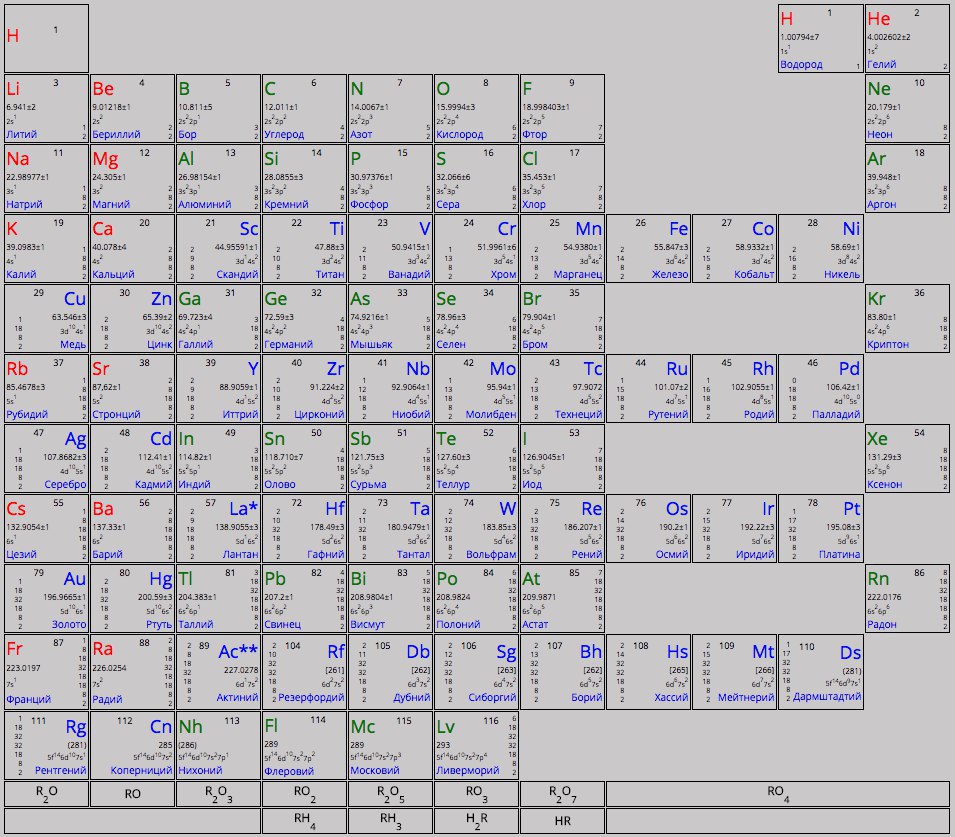Image resolution: width=955 pixels, height=837 pixels.
Task: Open the Водород link under H
Action: 801,65
